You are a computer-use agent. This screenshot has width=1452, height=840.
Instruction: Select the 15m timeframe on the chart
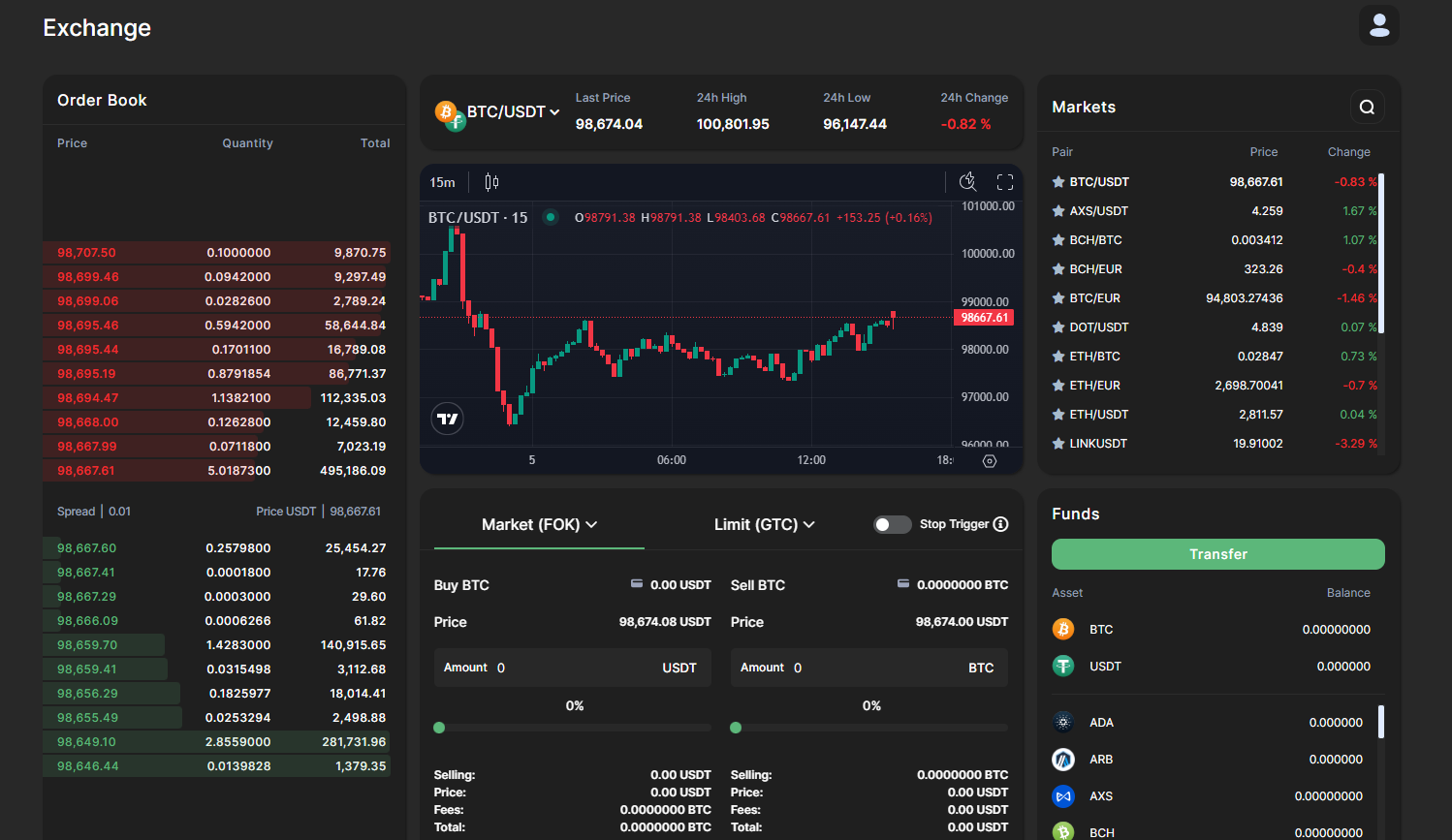coord(442,181)
